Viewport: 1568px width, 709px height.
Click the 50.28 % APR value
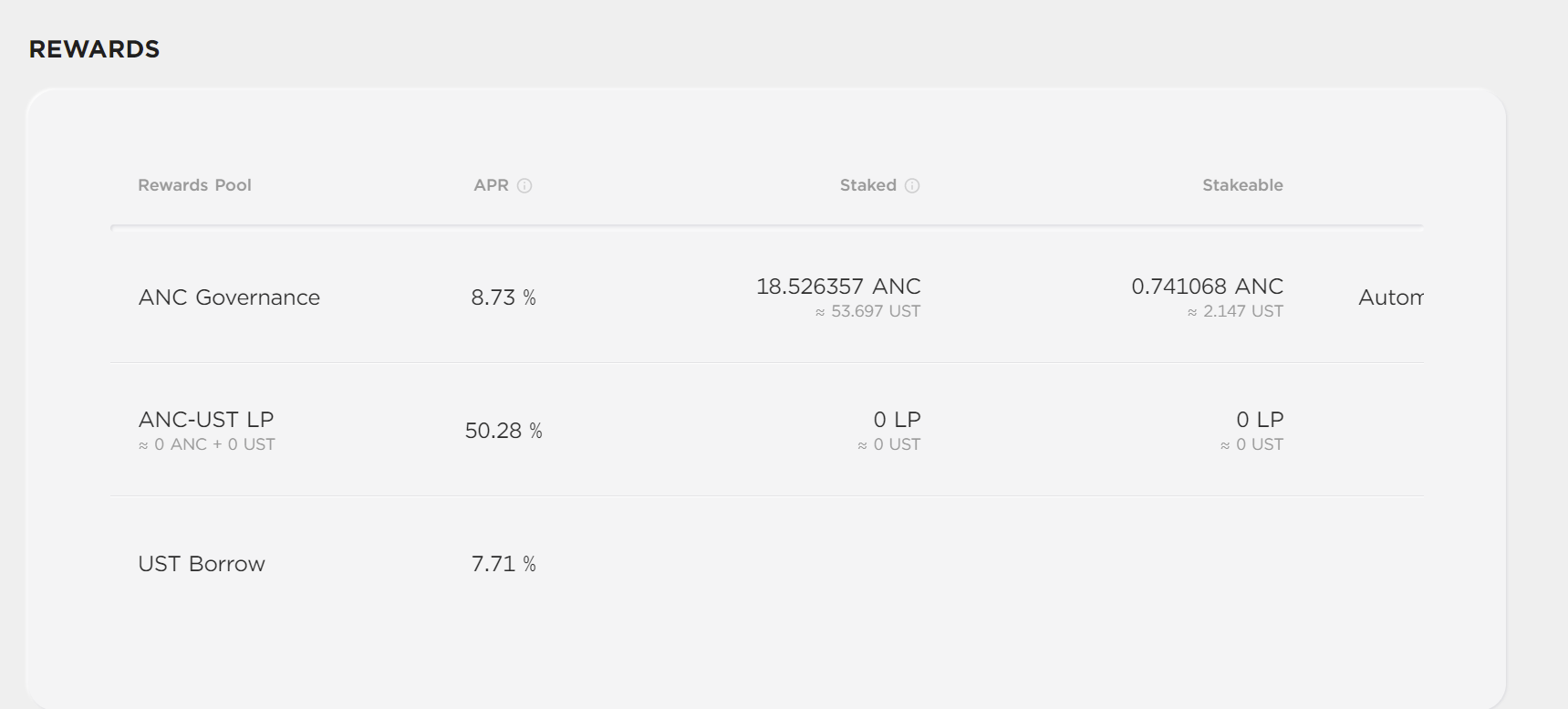(504, 431)
